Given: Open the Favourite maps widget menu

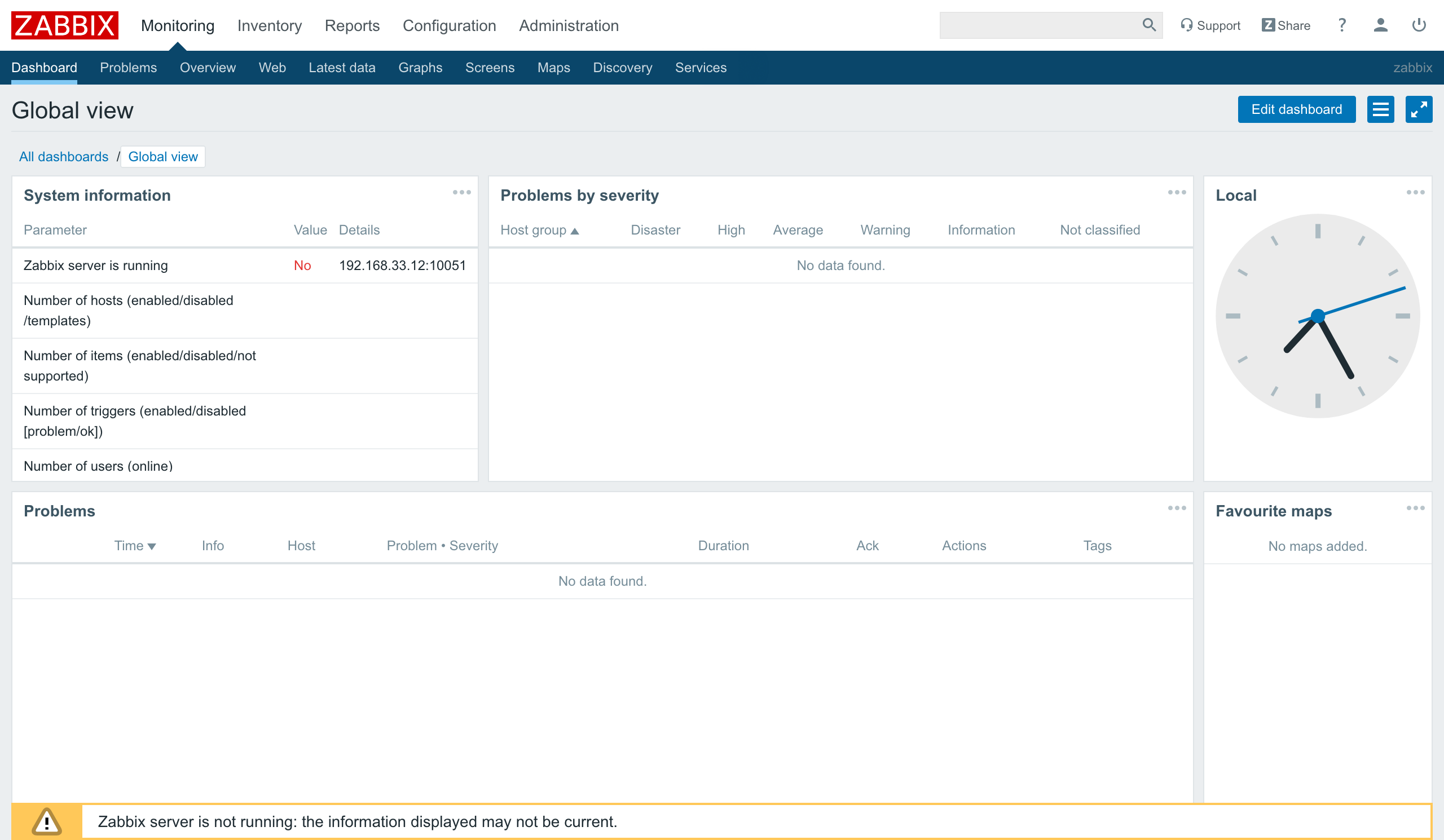Looking at the screenshot, I should pyautogui.click(x=1416, y=508).
